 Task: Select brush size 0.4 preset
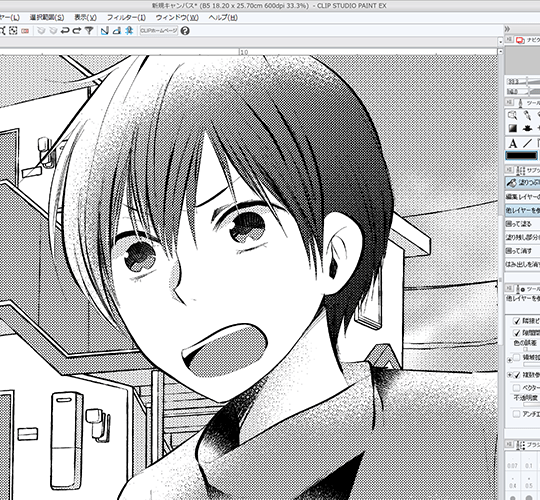[x=512, y=482]
